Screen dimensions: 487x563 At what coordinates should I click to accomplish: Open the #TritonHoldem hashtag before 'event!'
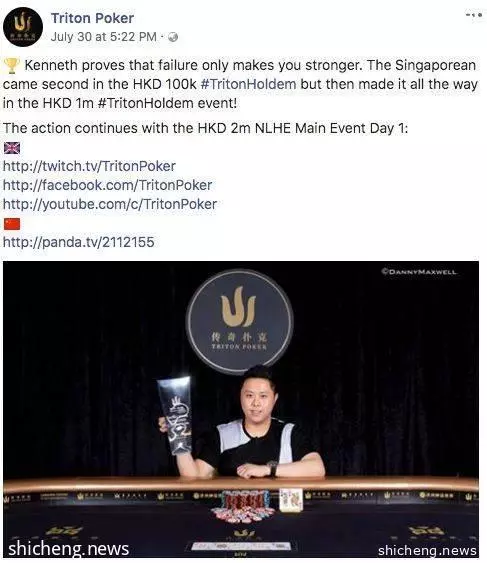[x=145, y=103]
